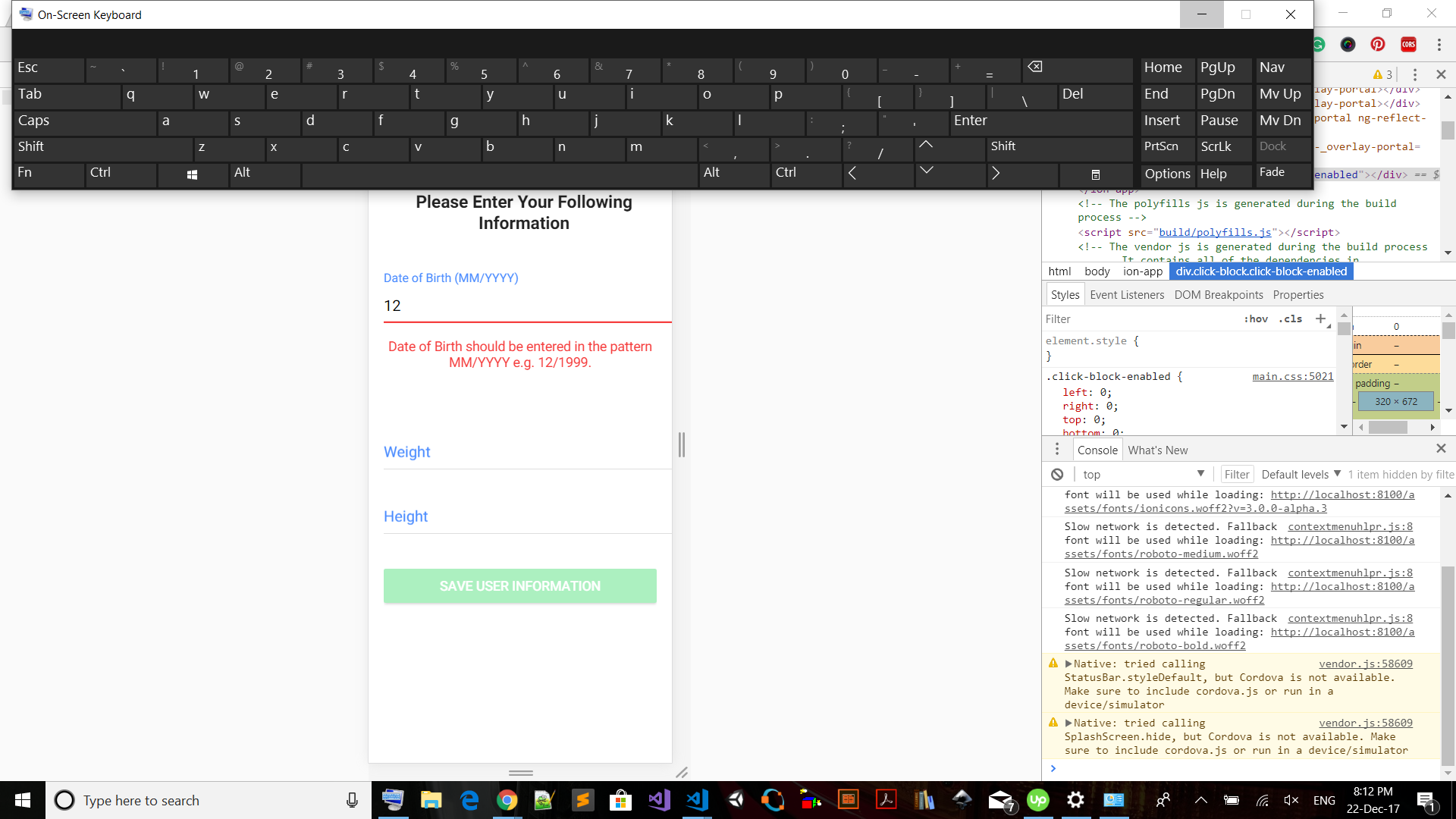Screen dimensions: 1456x819
Task: Open Microsoft Store from the taskbar
Action: 620,800
